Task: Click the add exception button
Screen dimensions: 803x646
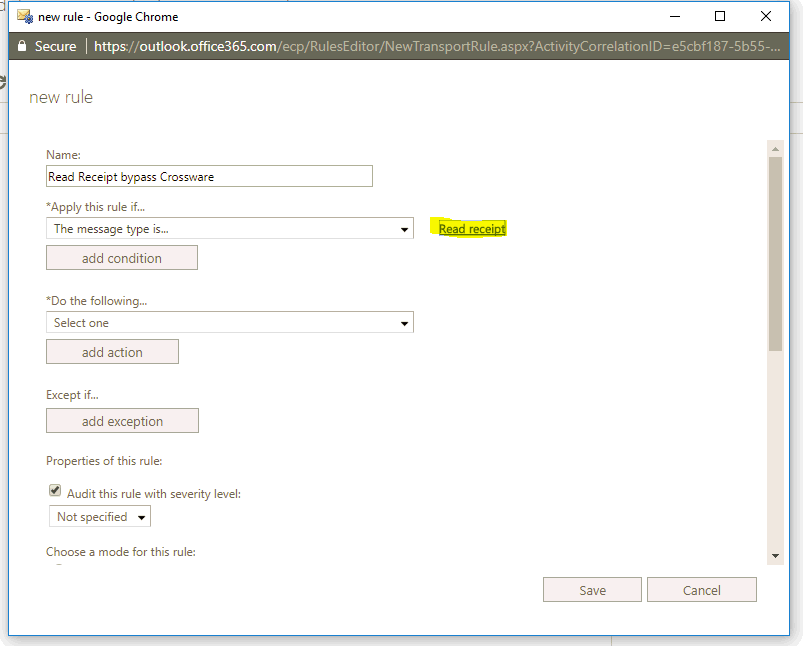Action: (122, 421)
